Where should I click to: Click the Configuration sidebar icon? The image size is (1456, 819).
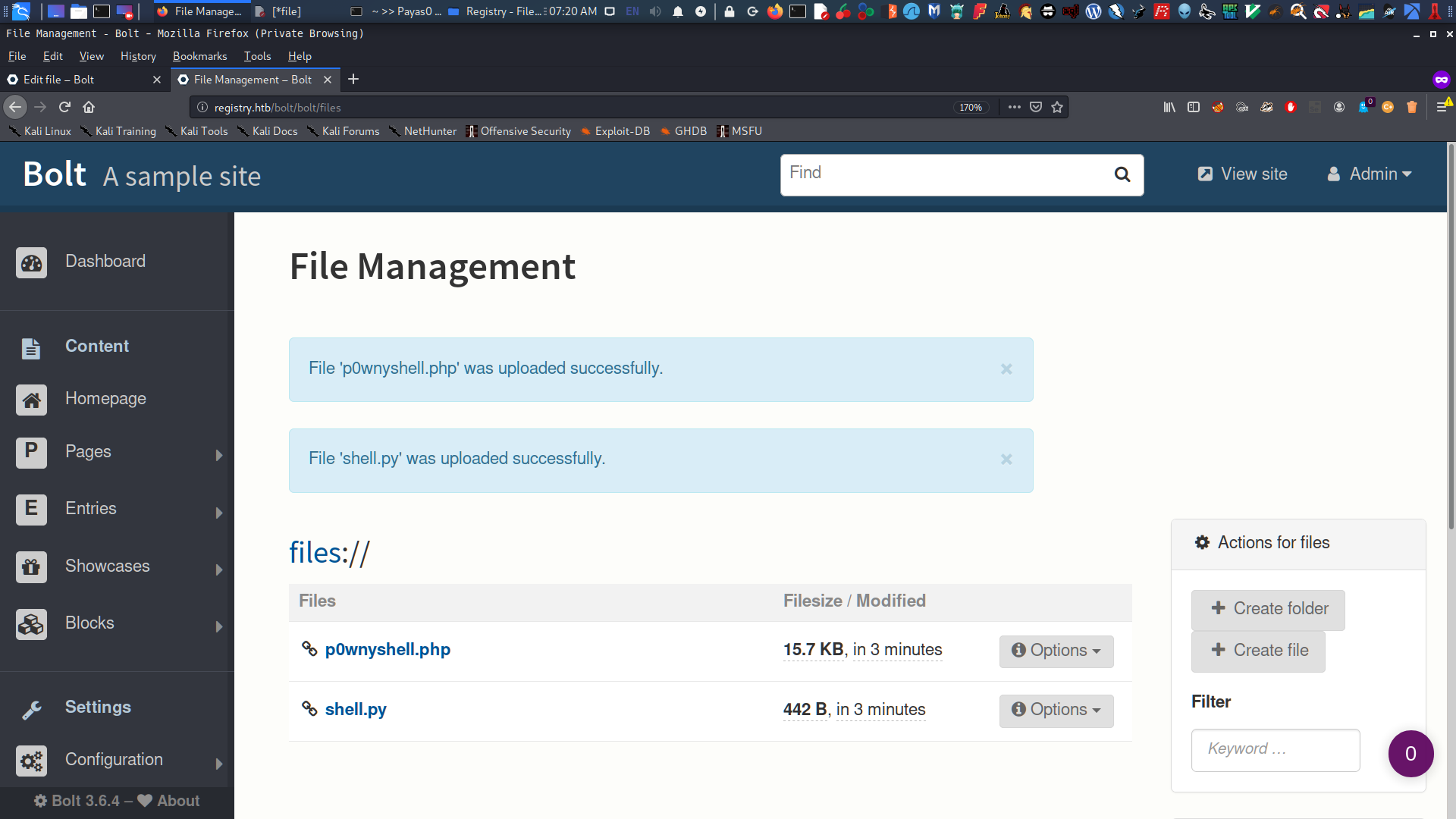[x=30, y=759]
